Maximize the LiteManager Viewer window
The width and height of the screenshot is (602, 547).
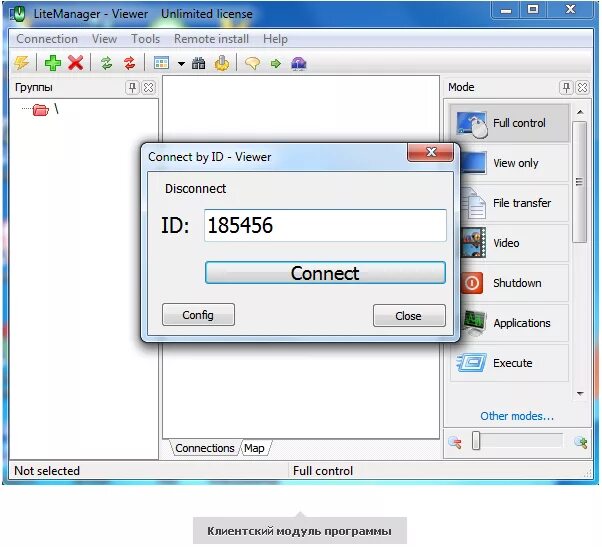click(x=533, y=10)
